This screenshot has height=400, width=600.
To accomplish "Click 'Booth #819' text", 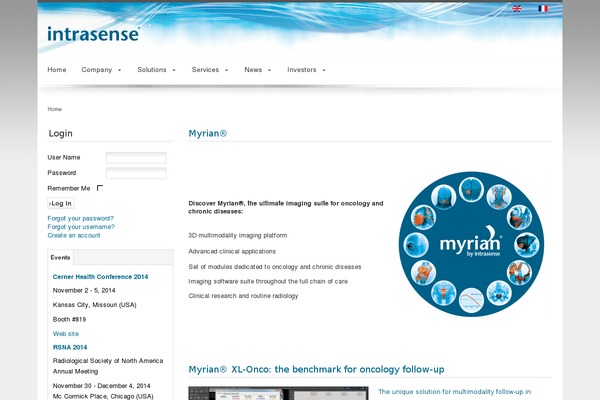I will (69, 319).
